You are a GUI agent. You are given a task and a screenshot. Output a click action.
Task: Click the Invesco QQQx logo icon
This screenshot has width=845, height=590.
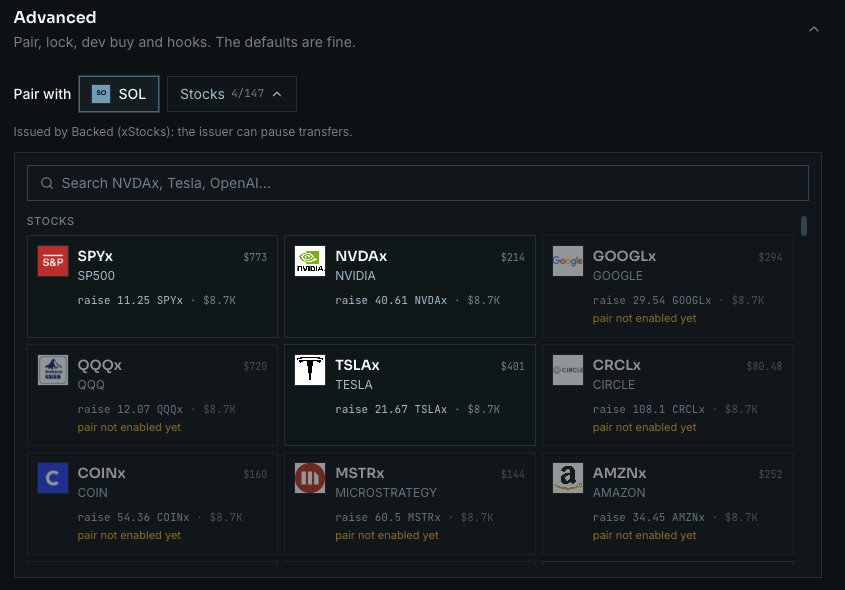click(53, 370)
